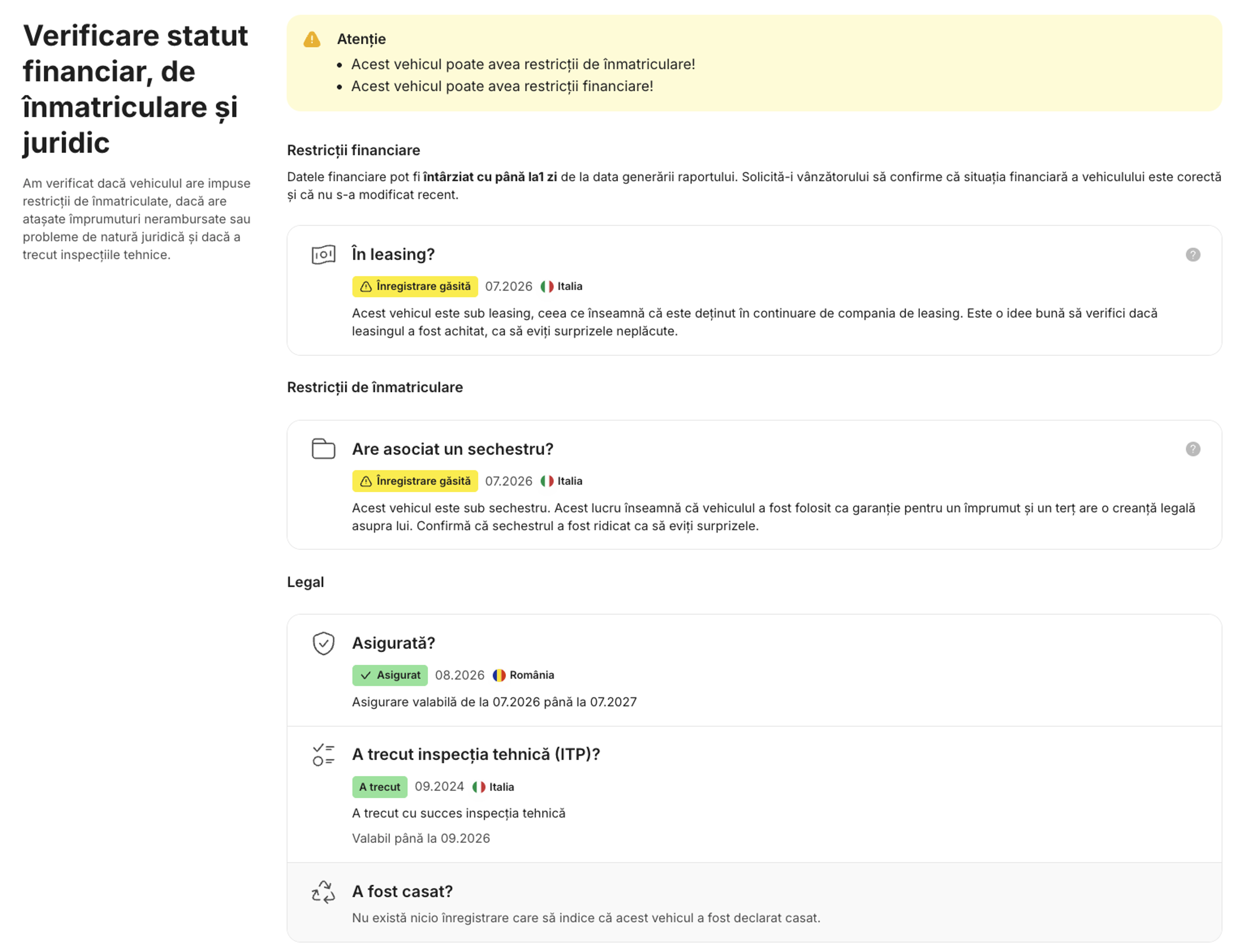Click the restricții financiare warning bullet
1245x952 pixels.
(x=502, y=86)
